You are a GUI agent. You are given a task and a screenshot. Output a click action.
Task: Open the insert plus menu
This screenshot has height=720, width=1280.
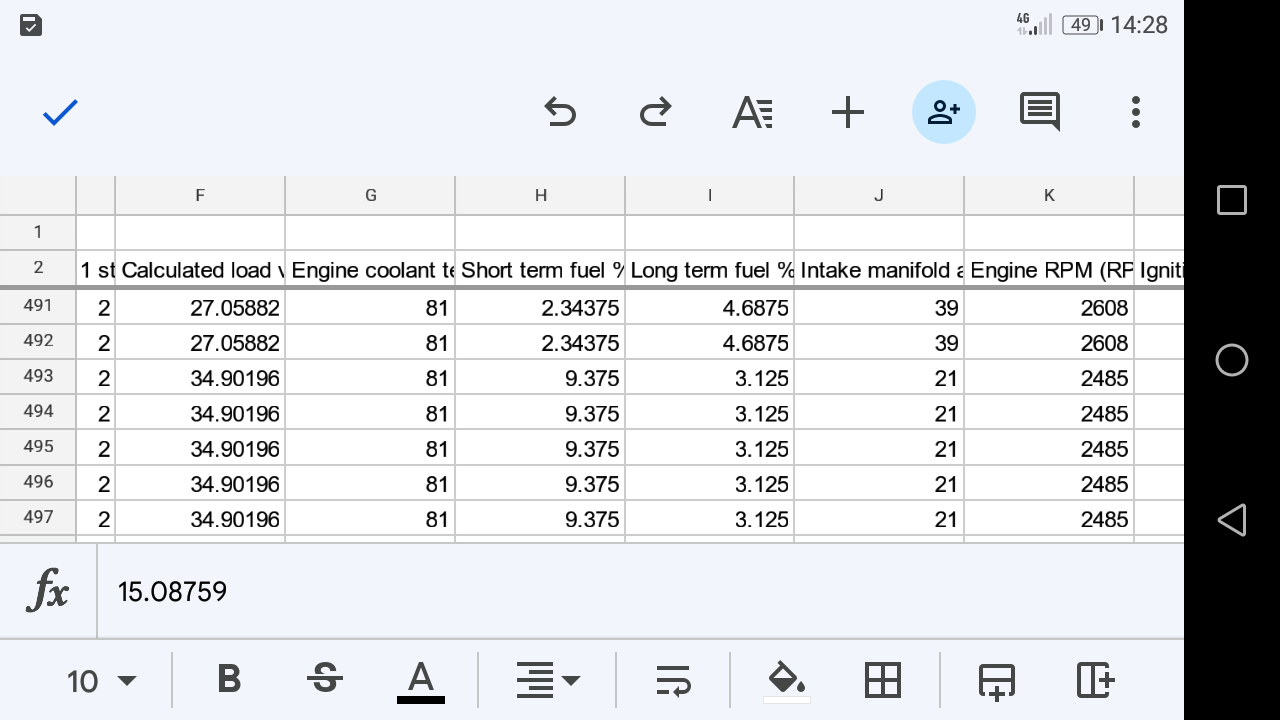click(847, 112)
